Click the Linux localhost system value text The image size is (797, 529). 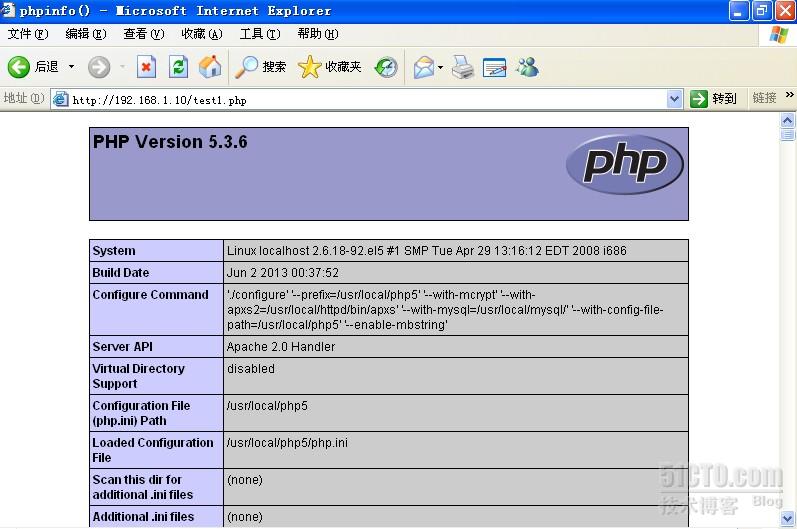tap(426, 251)
